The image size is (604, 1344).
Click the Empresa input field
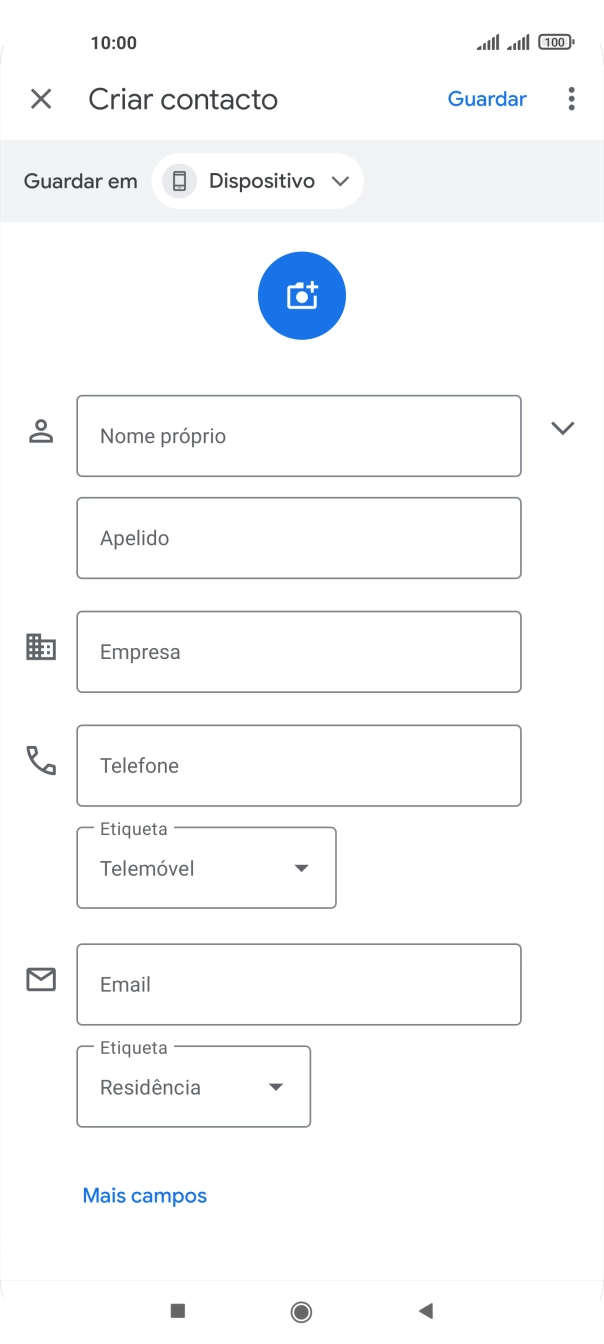coord(298,651)
